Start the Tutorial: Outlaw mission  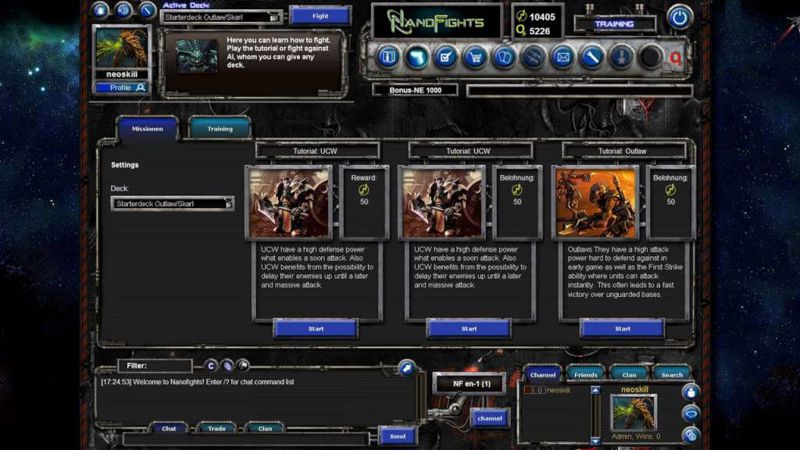(622, 329)
